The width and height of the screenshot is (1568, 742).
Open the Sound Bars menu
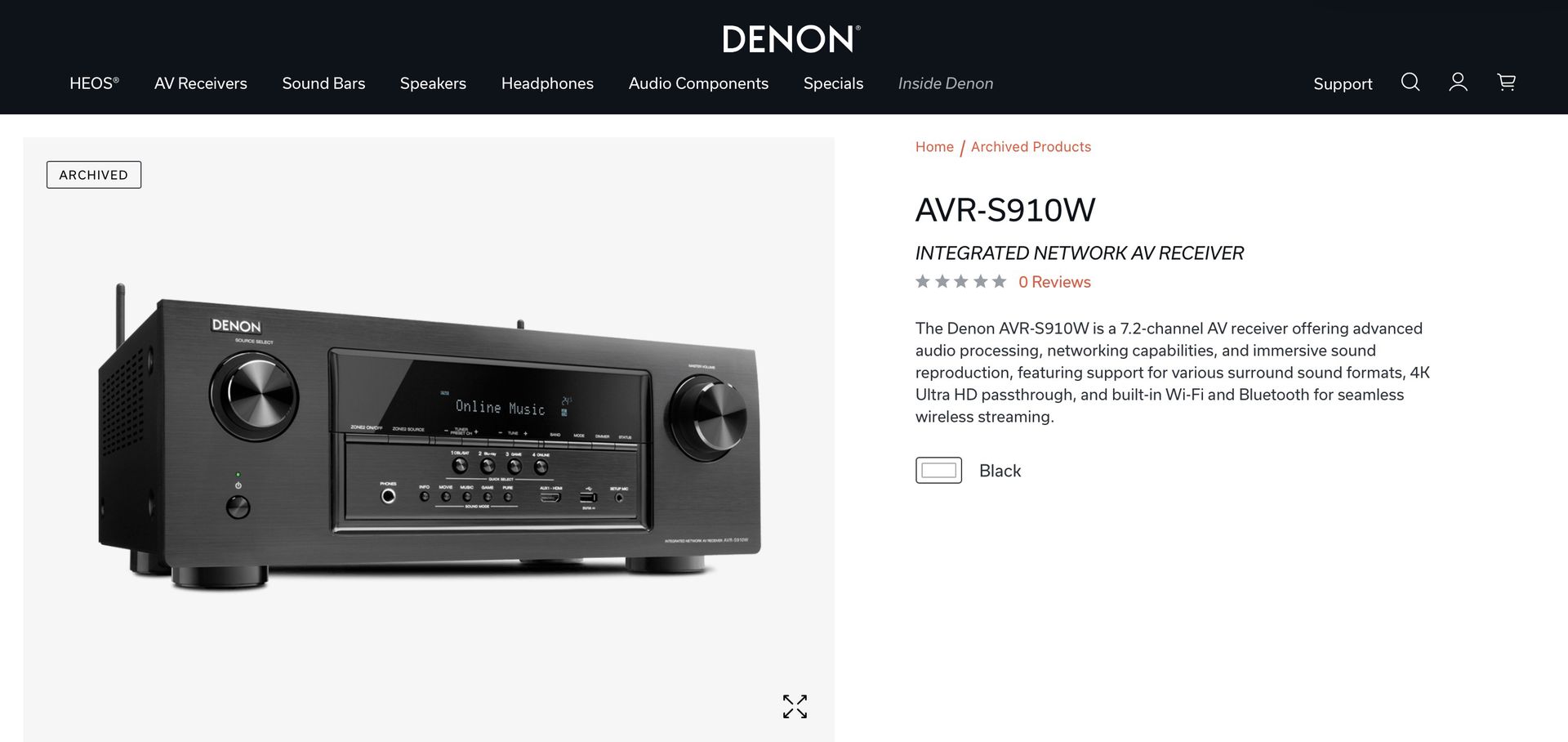(323, 83)
